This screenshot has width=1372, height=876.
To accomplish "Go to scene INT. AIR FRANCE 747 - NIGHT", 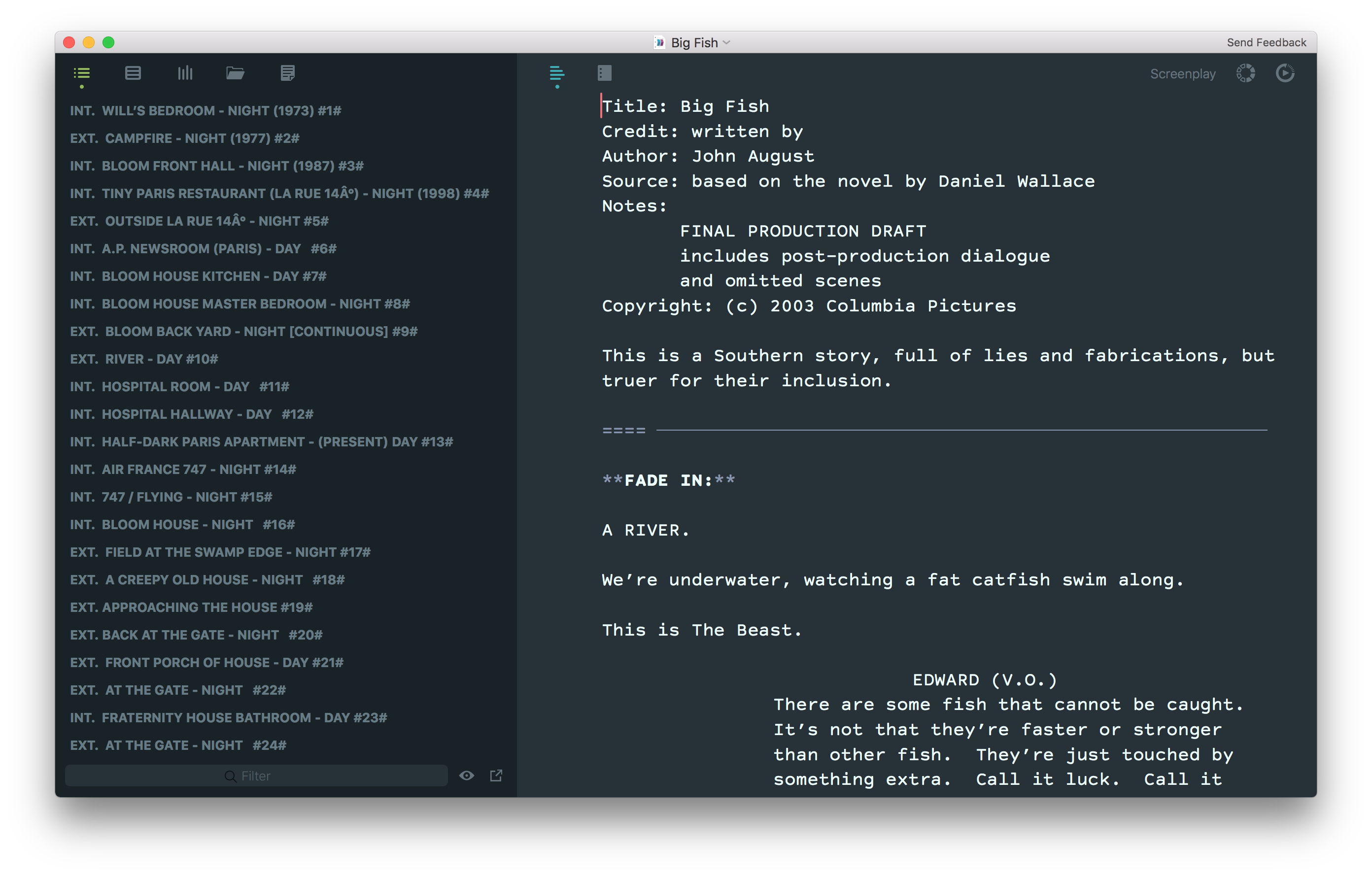I will click(x=183, y=470).
